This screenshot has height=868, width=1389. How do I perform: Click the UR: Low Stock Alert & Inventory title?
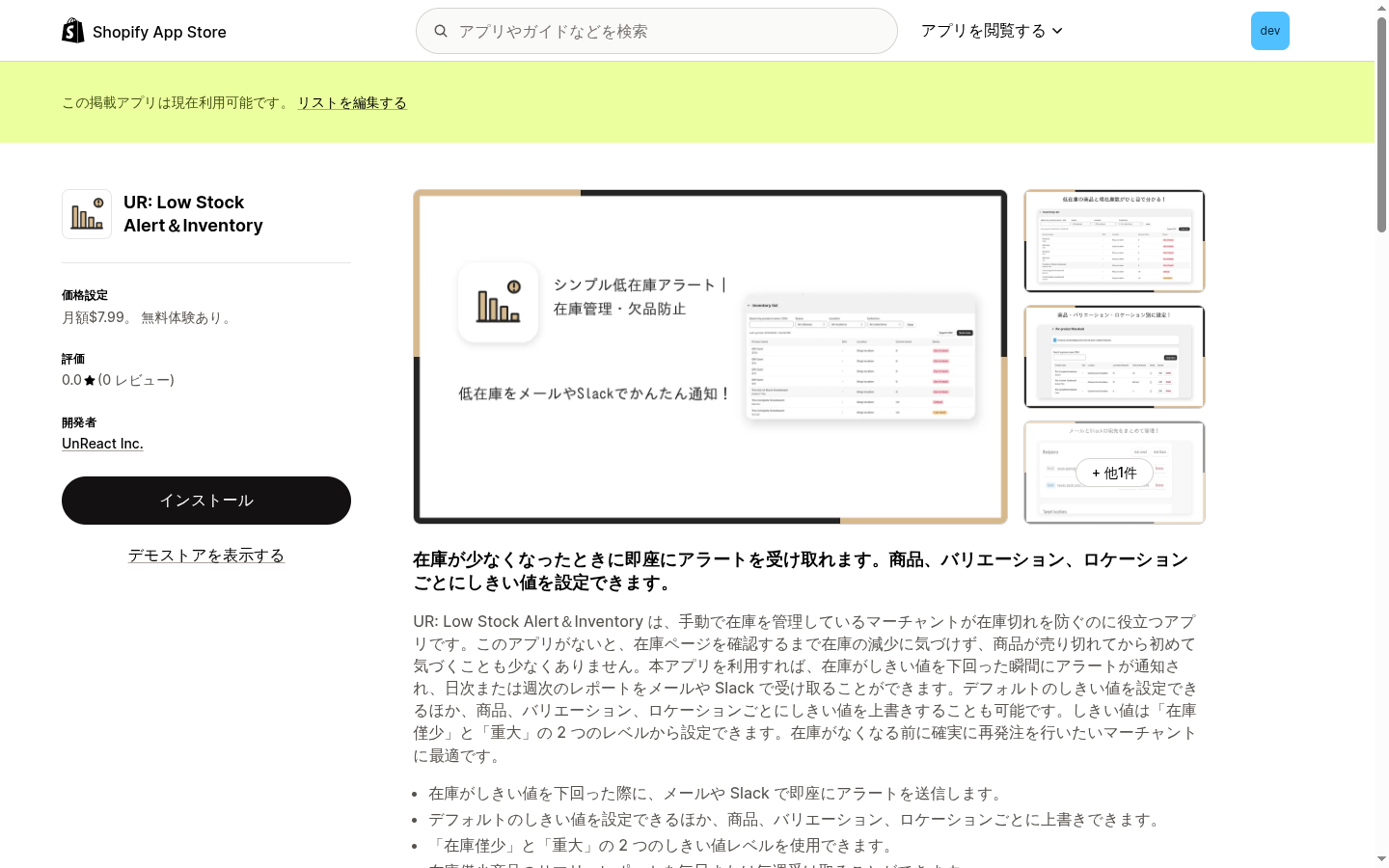point(193,214)
